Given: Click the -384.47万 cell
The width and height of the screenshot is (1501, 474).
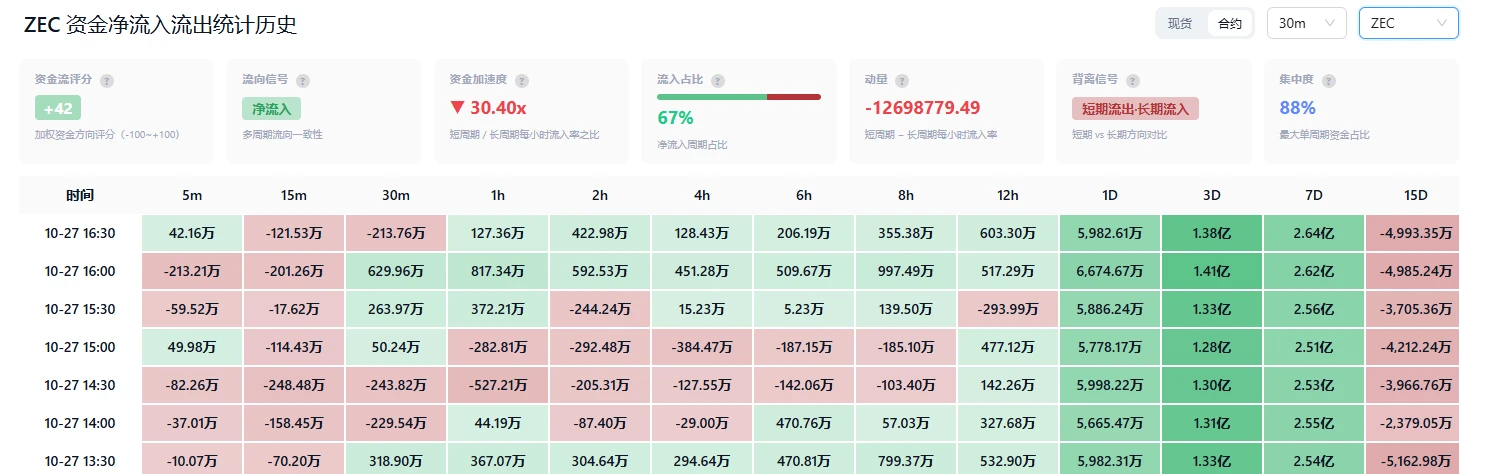Looking at the screenshot, I should tap(702, 347).
